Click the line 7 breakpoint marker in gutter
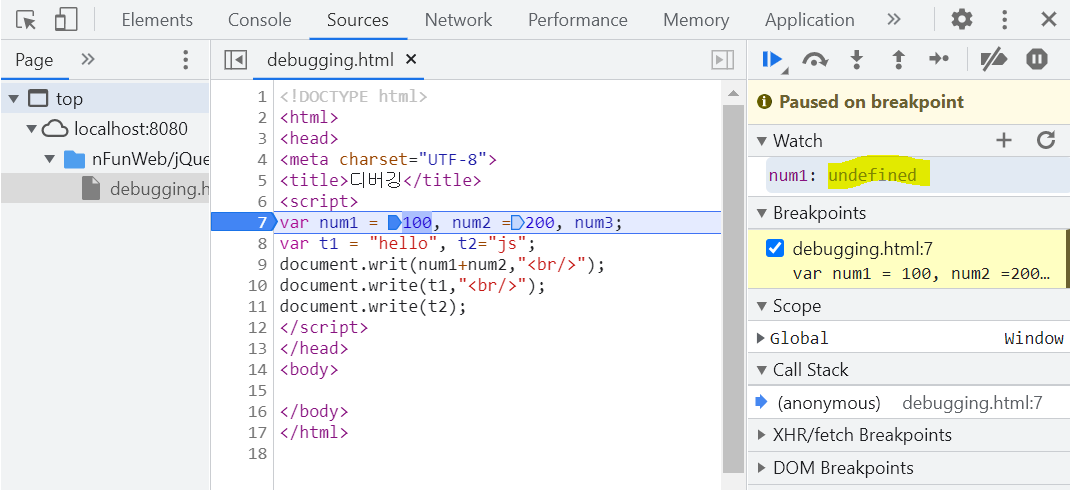 (x=242, y=222)
